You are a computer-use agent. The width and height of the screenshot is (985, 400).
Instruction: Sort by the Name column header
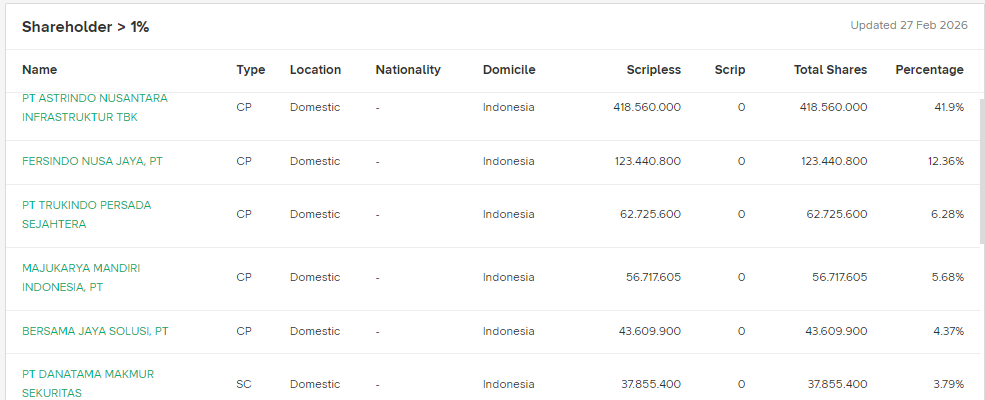click(x=40, y=70)
